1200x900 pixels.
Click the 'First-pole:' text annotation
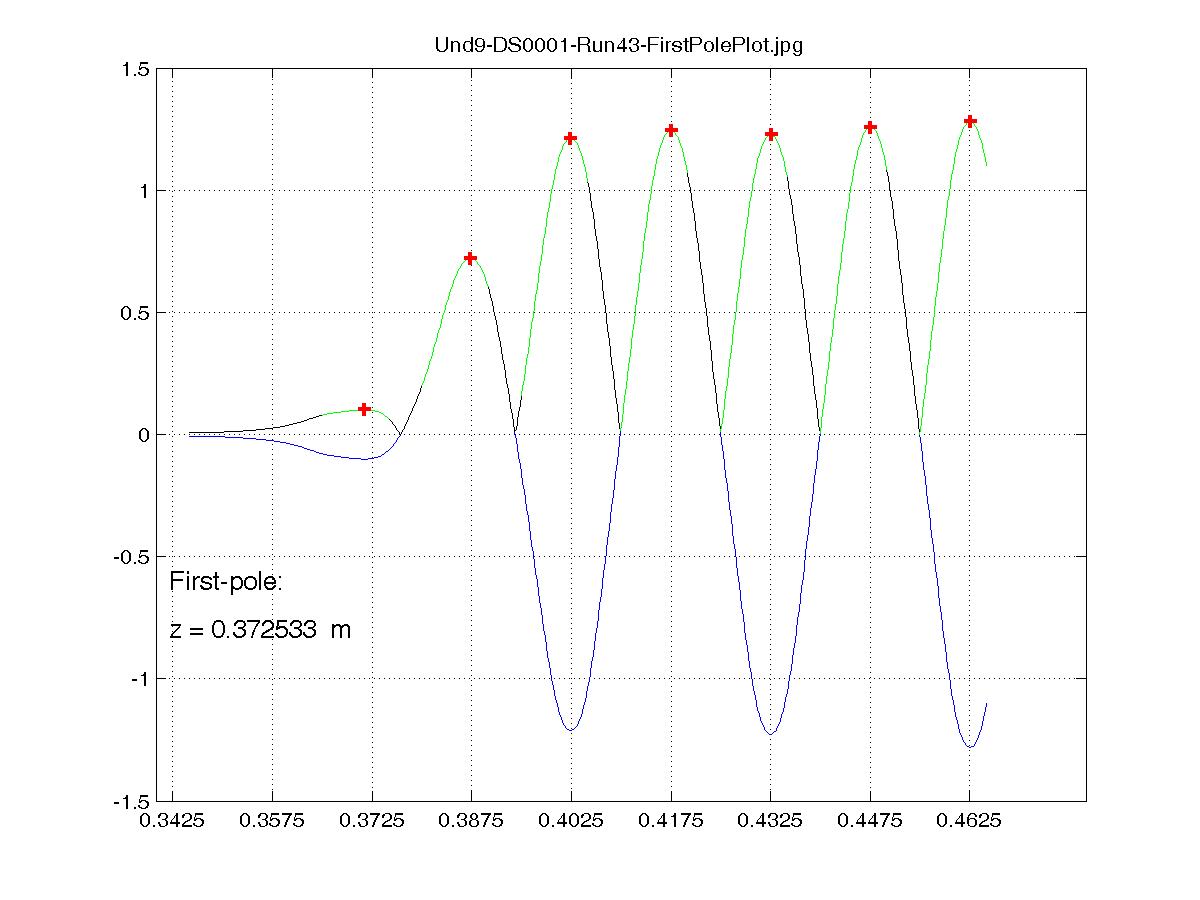click(226, 582)
